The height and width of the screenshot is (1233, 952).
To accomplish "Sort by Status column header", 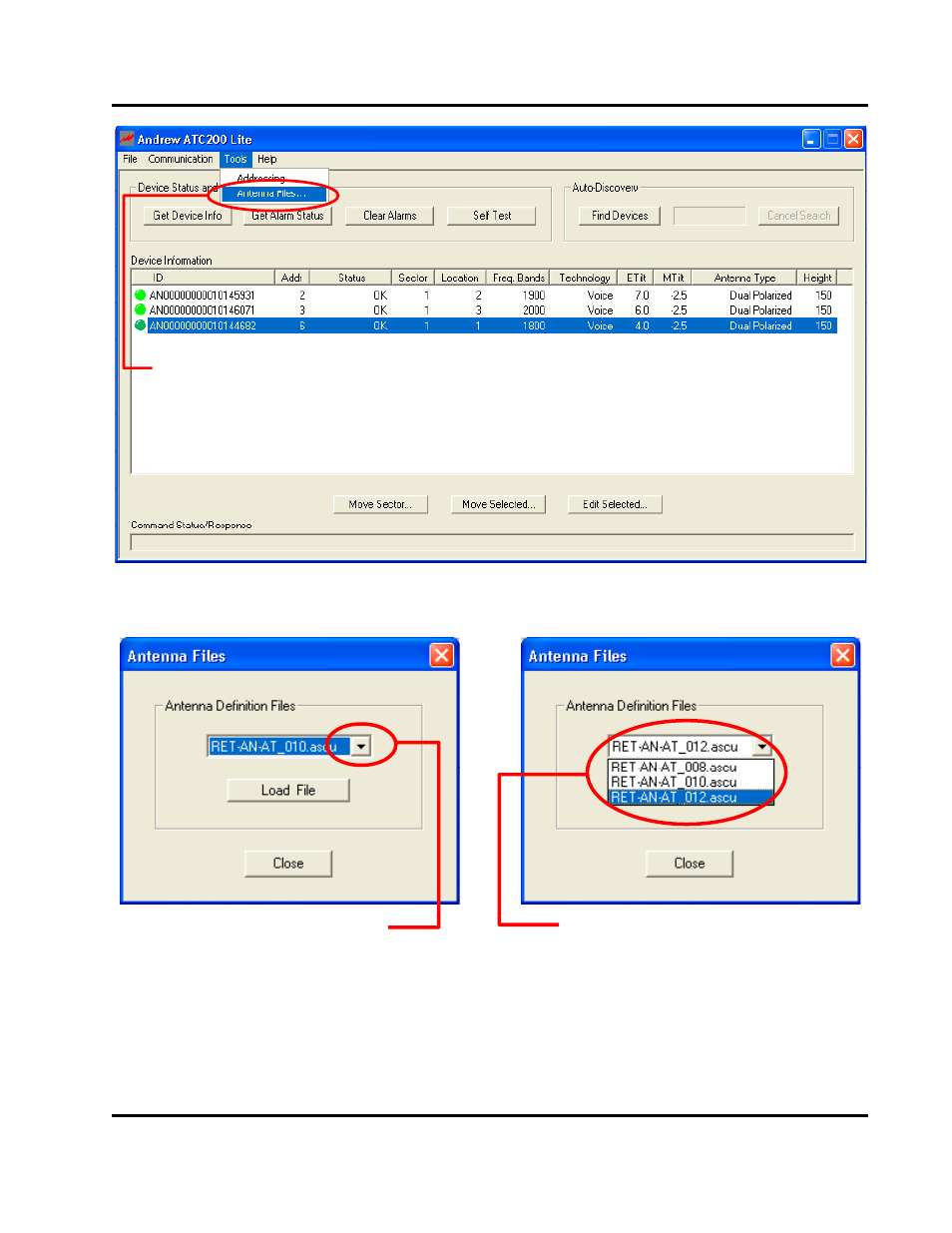I will [350, 278].
